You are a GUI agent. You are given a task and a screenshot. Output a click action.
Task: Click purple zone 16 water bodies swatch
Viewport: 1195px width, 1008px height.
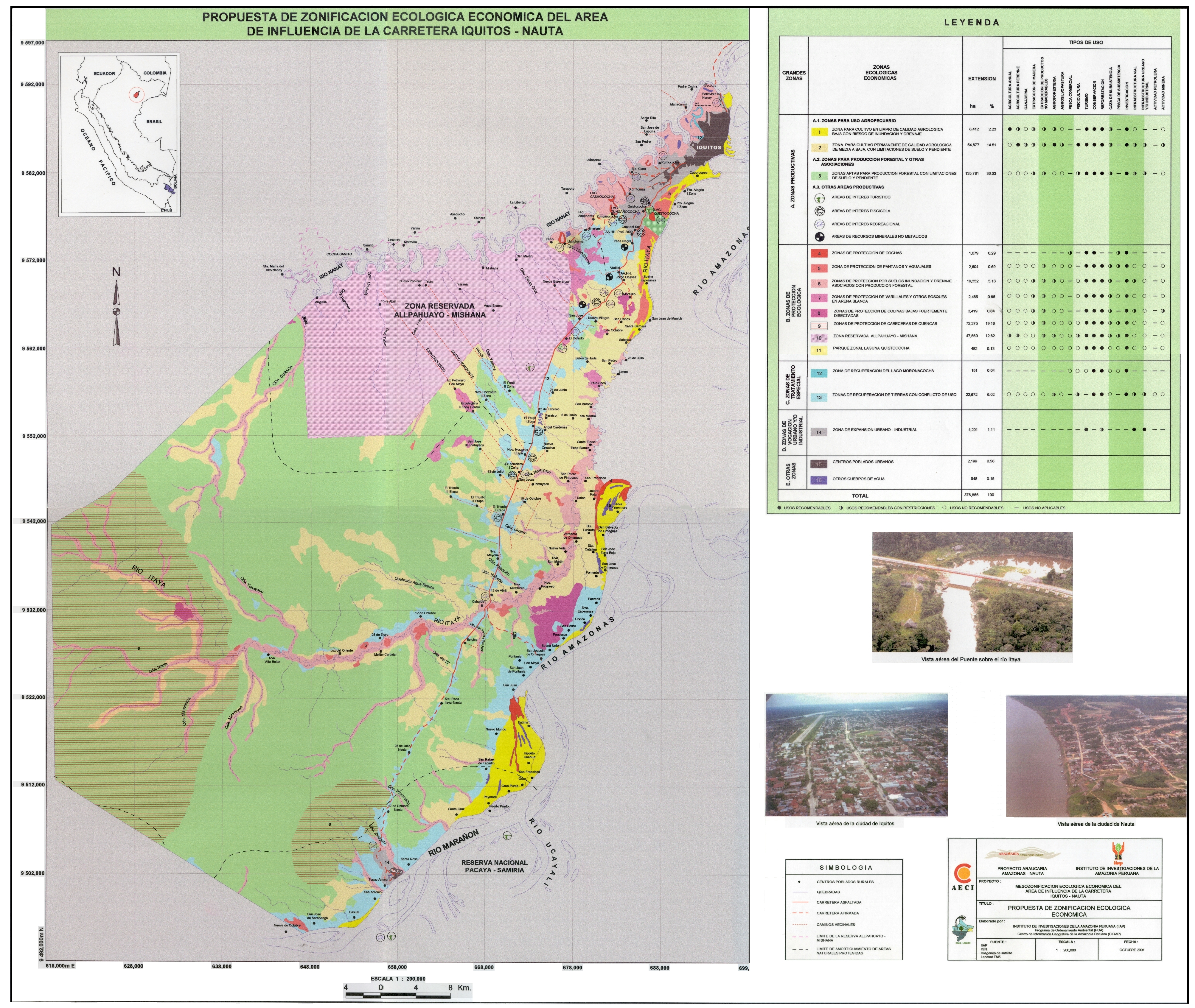[x=819, y=480]
